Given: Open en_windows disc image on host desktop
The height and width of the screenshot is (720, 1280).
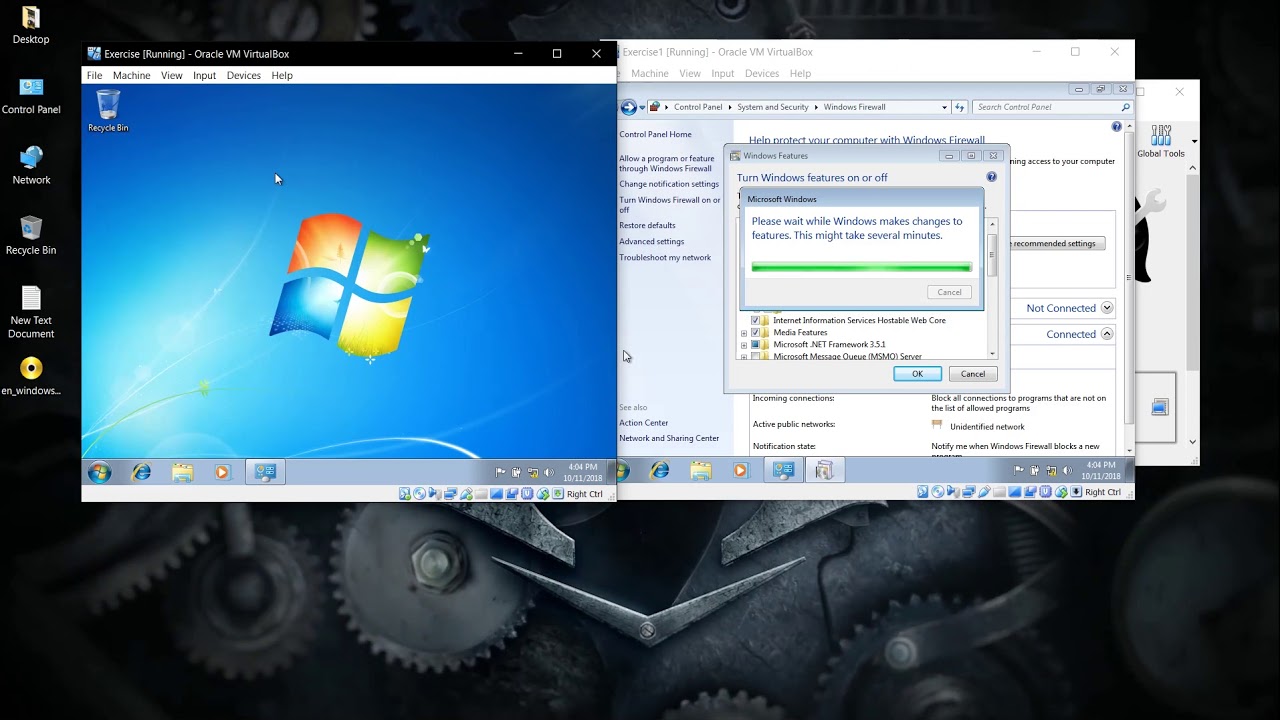Looking at the screenshot, I should 31,376.
